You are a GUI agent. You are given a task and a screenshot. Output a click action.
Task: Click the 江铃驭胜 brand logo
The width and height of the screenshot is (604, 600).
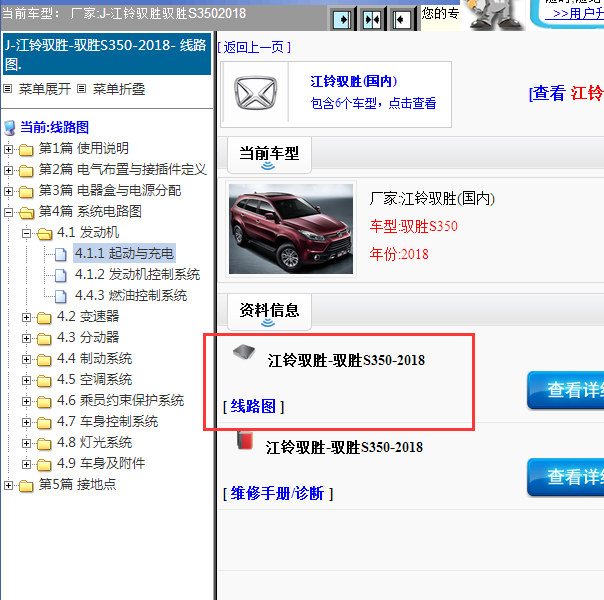255,93
